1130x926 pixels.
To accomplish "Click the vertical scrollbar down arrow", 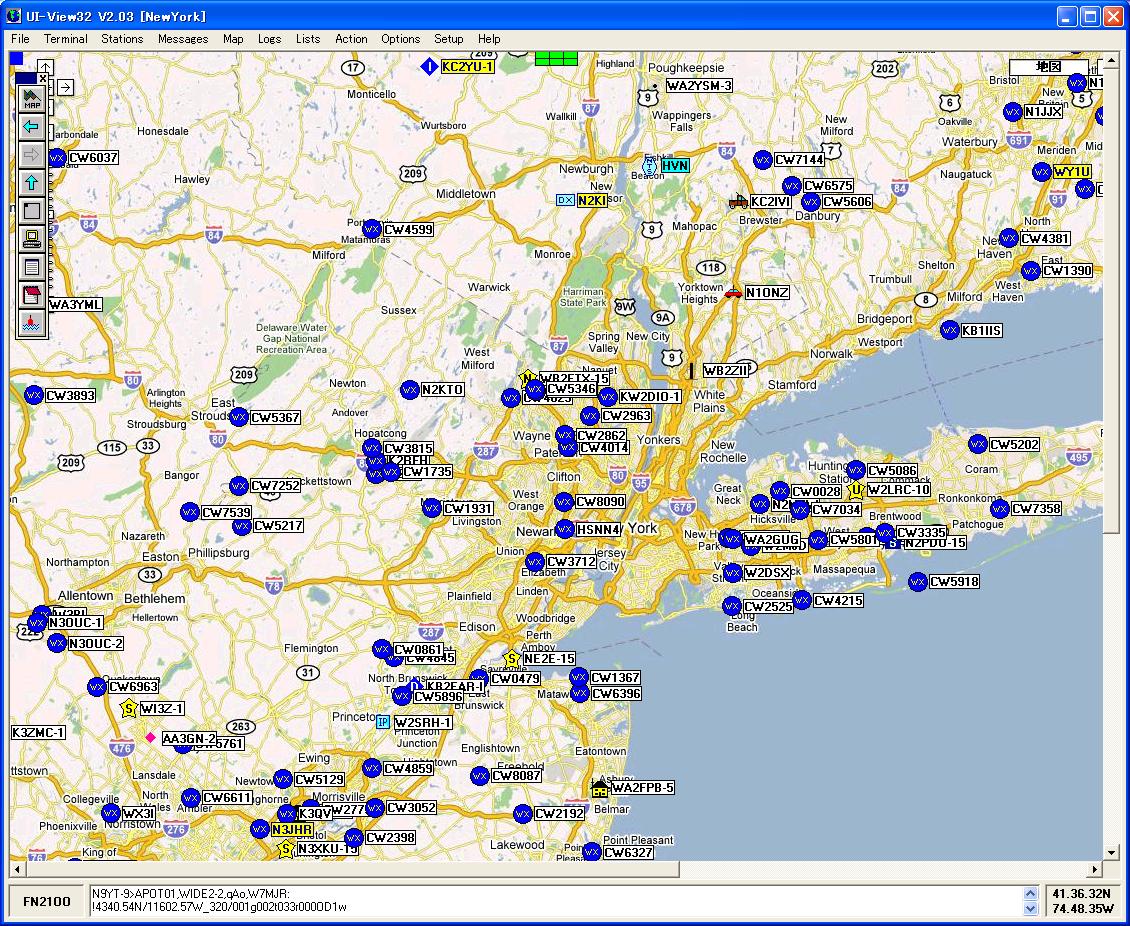I will point(1111,853).
